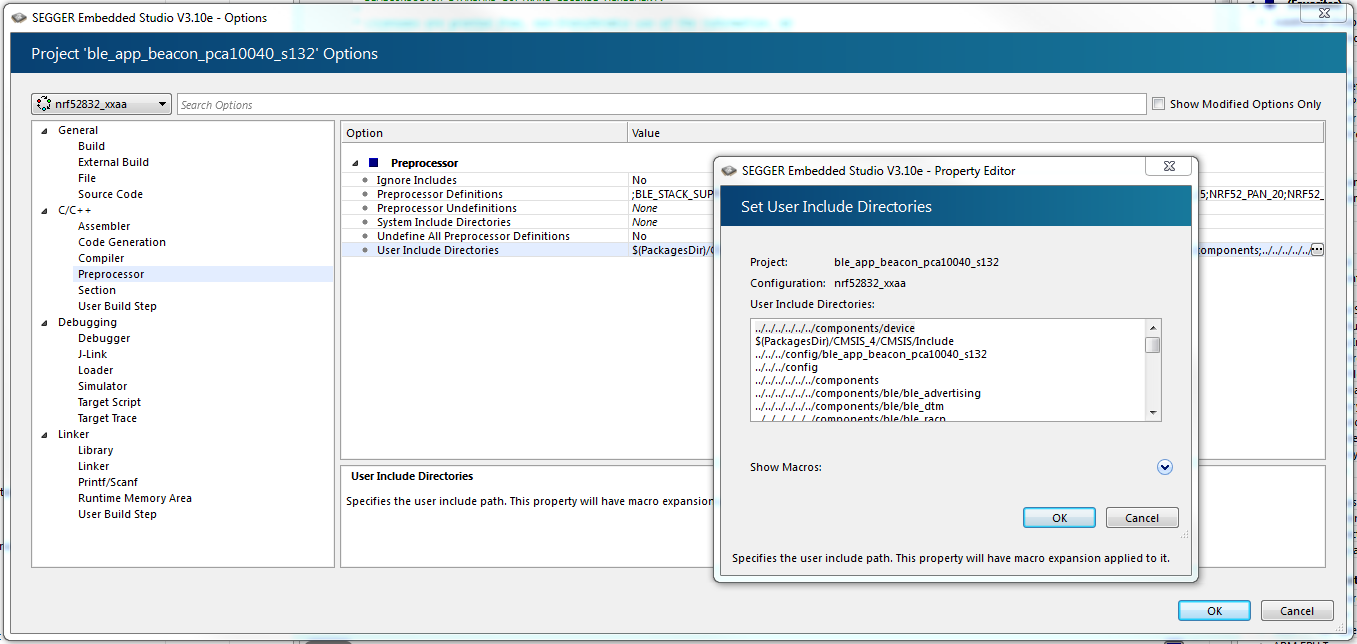Select J-Link tree item
This screenshot has height=644, width=1357.
coord(92,354)
